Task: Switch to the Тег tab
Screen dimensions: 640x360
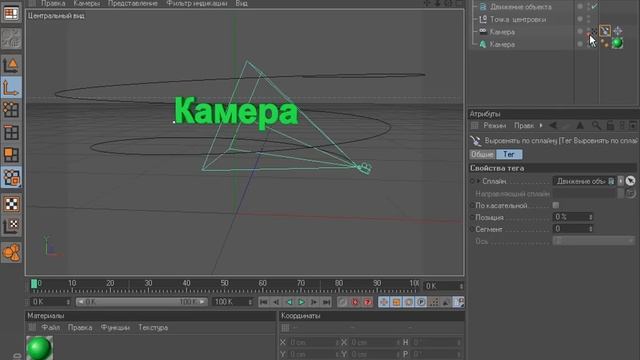Action: (x=509, y=154)
